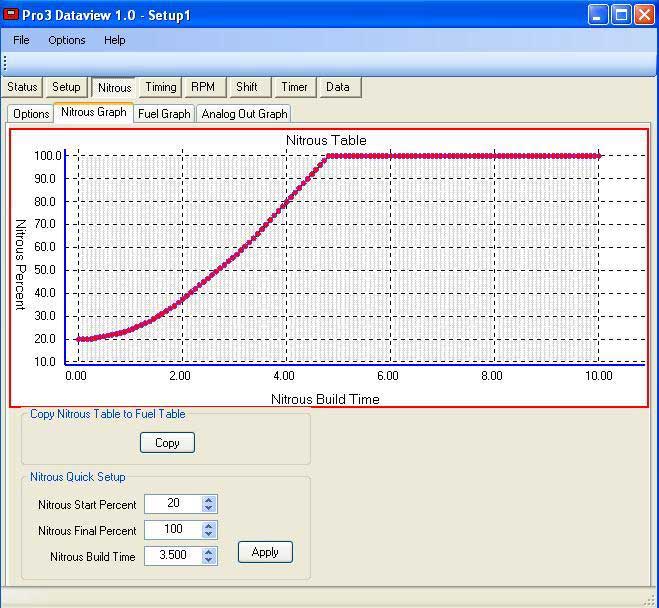Open the Options menu

click(x=66, y=40)
